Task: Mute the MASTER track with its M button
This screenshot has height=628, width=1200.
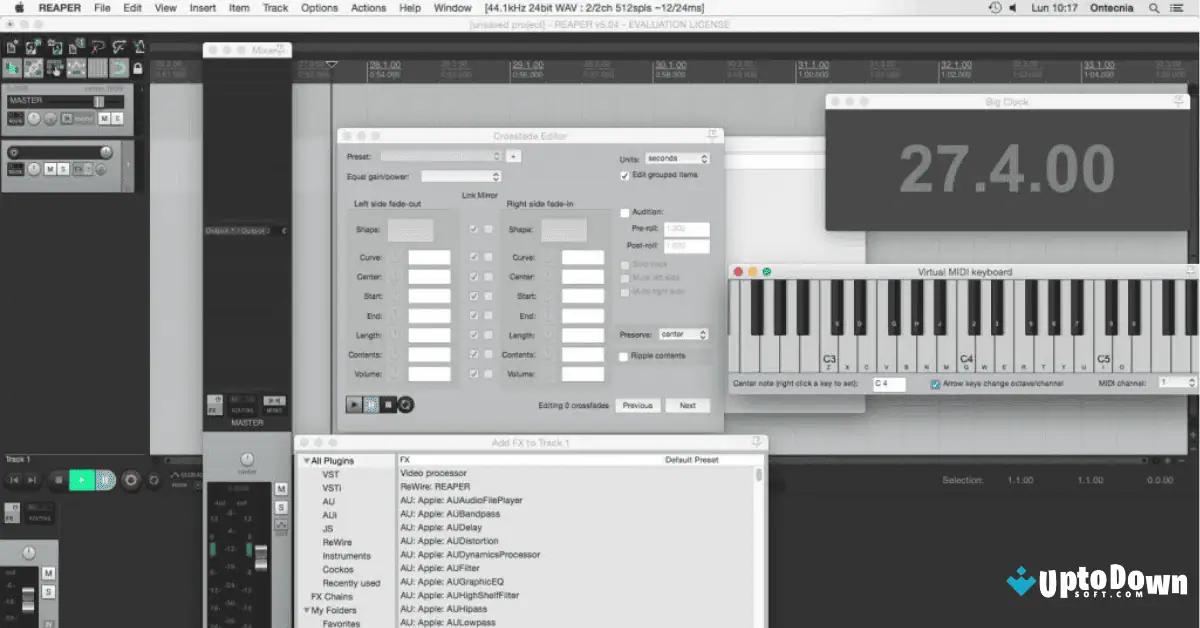Action: [x=103, y=118]
